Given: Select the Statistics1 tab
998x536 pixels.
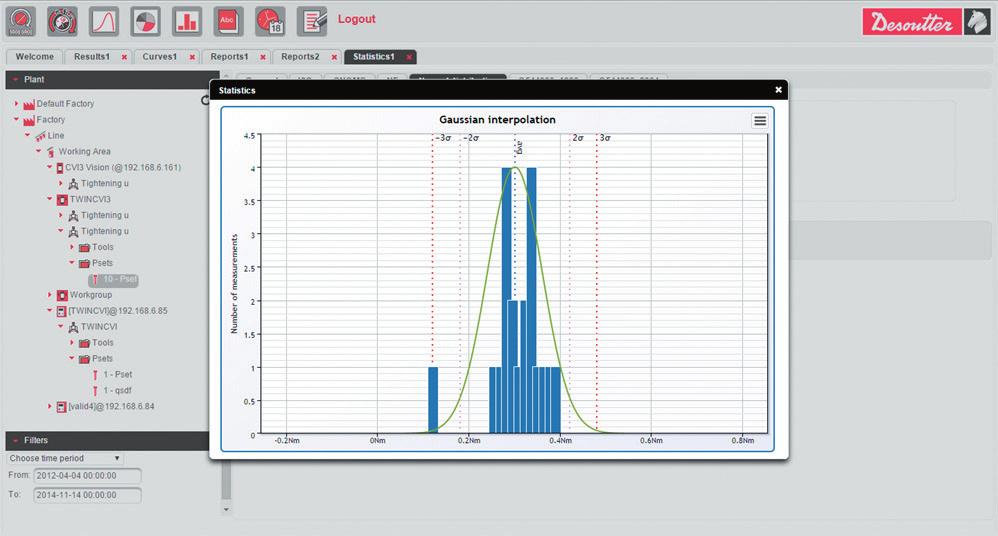Looking at the screenshot, I should click(374, 57).
